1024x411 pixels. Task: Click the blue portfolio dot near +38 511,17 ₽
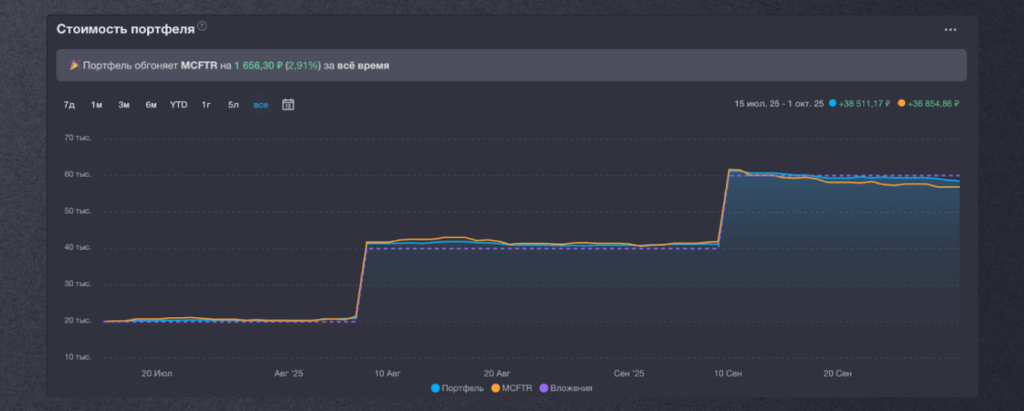click(832, 103)
